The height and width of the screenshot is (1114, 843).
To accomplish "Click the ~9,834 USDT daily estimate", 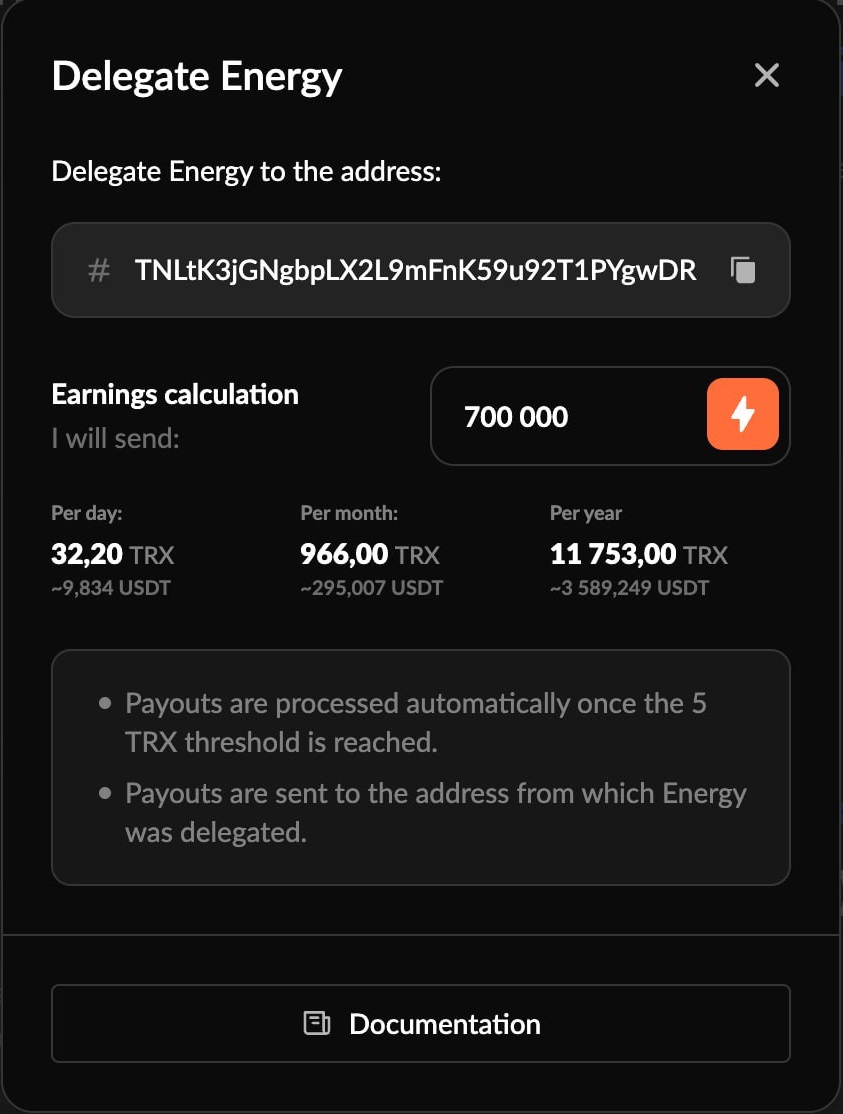I will [111, 588].
